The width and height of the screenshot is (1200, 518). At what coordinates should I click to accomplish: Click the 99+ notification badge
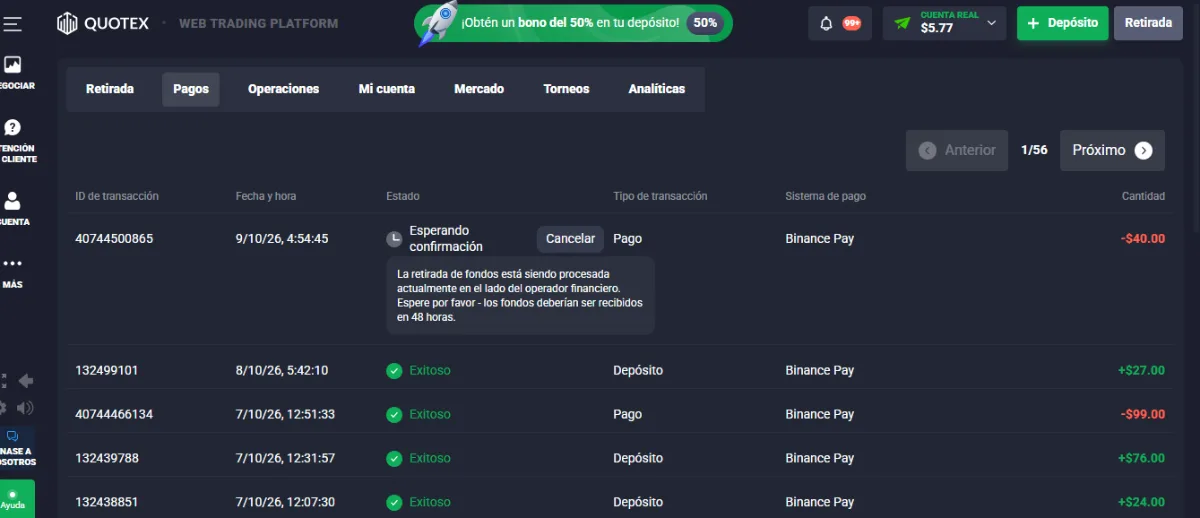point(852,23)
